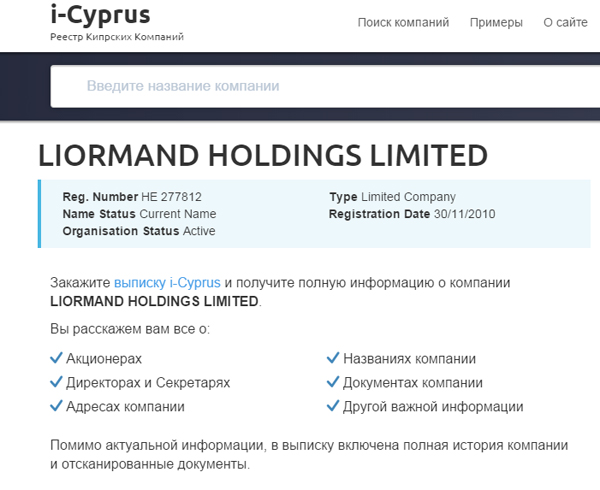Viewport: 600px width, 490px height.
Task: Open the Примеры menu item
Action: click(496, 23)
